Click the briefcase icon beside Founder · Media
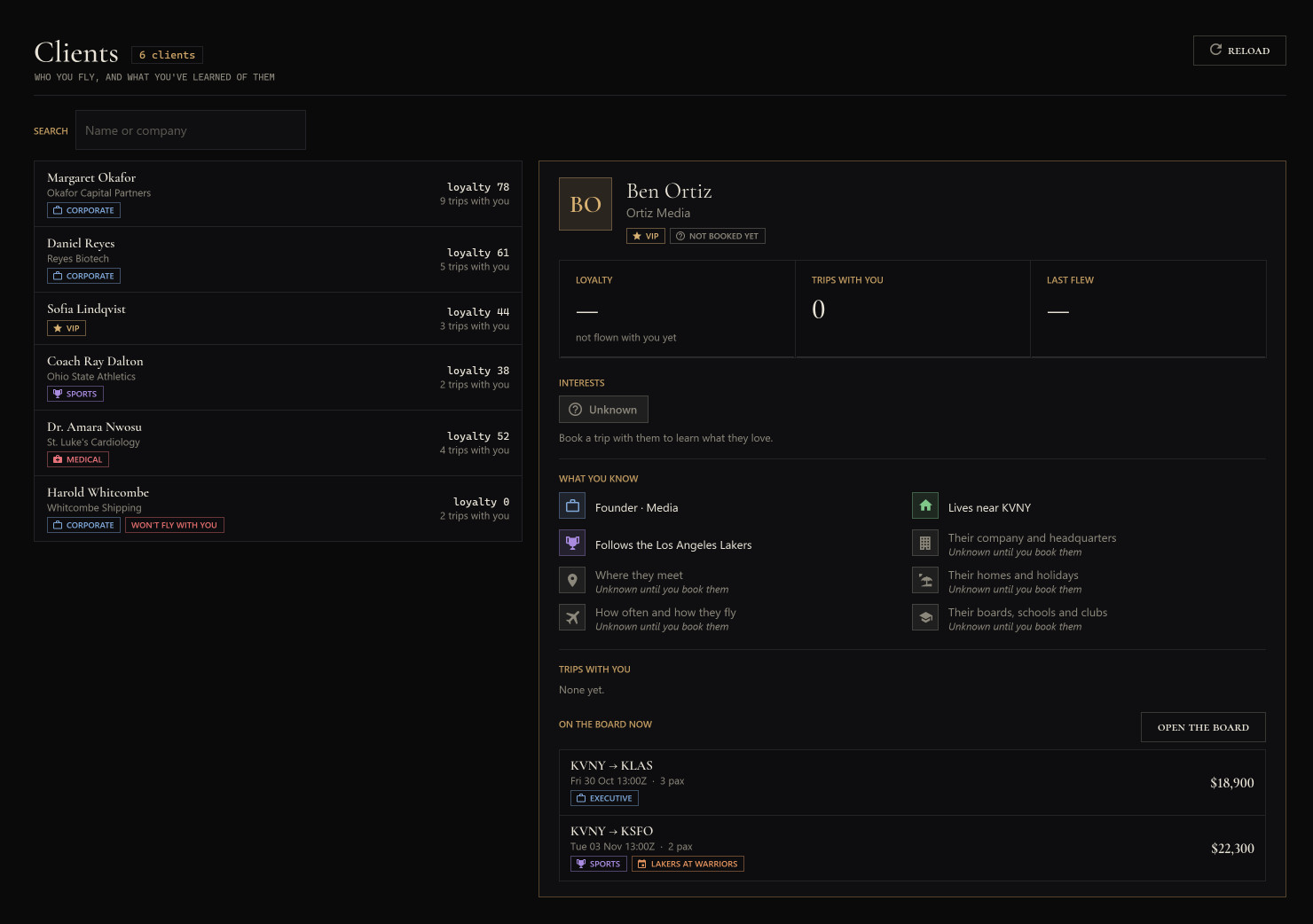 [572, 505]
